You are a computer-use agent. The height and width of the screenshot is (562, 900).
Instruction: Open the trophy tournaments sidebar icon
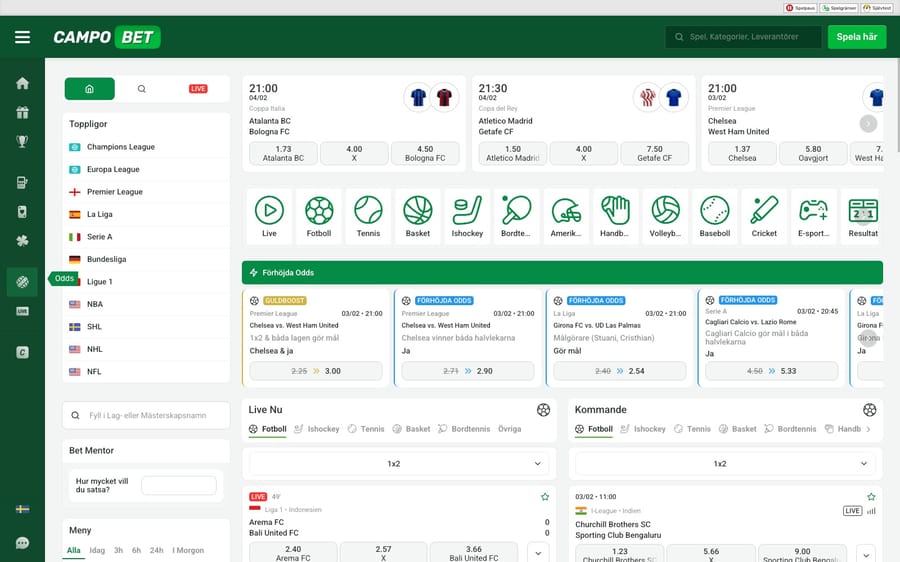pos(22,141)
